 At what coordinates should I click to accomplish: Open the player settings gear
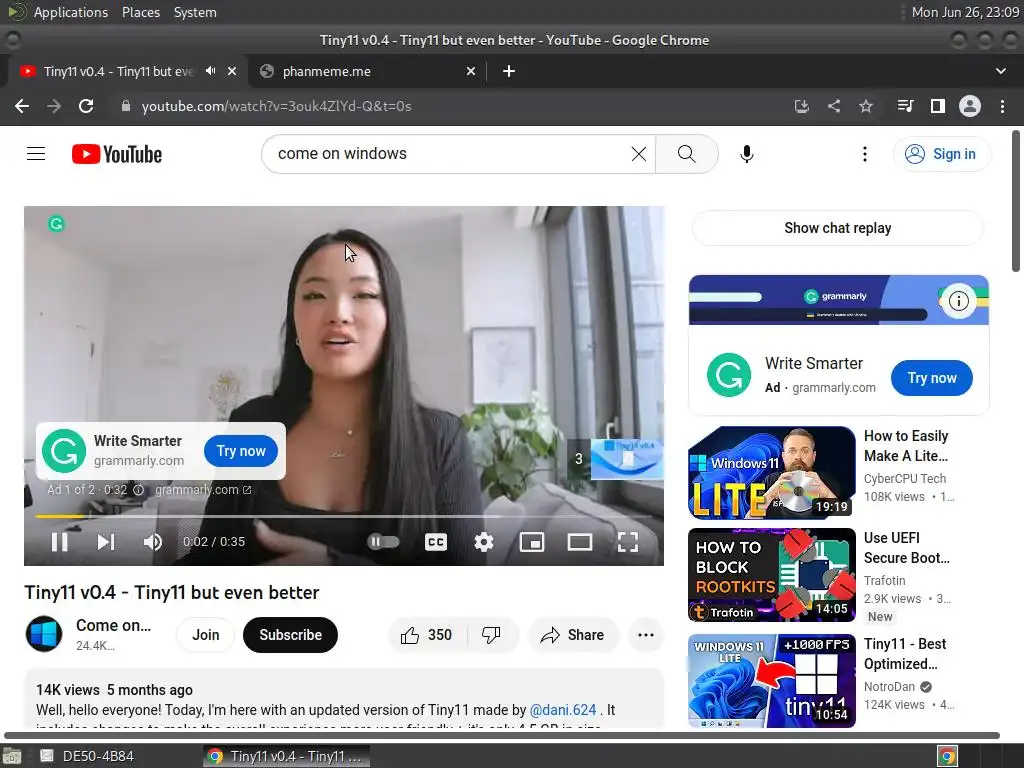(x=484, y=542)
